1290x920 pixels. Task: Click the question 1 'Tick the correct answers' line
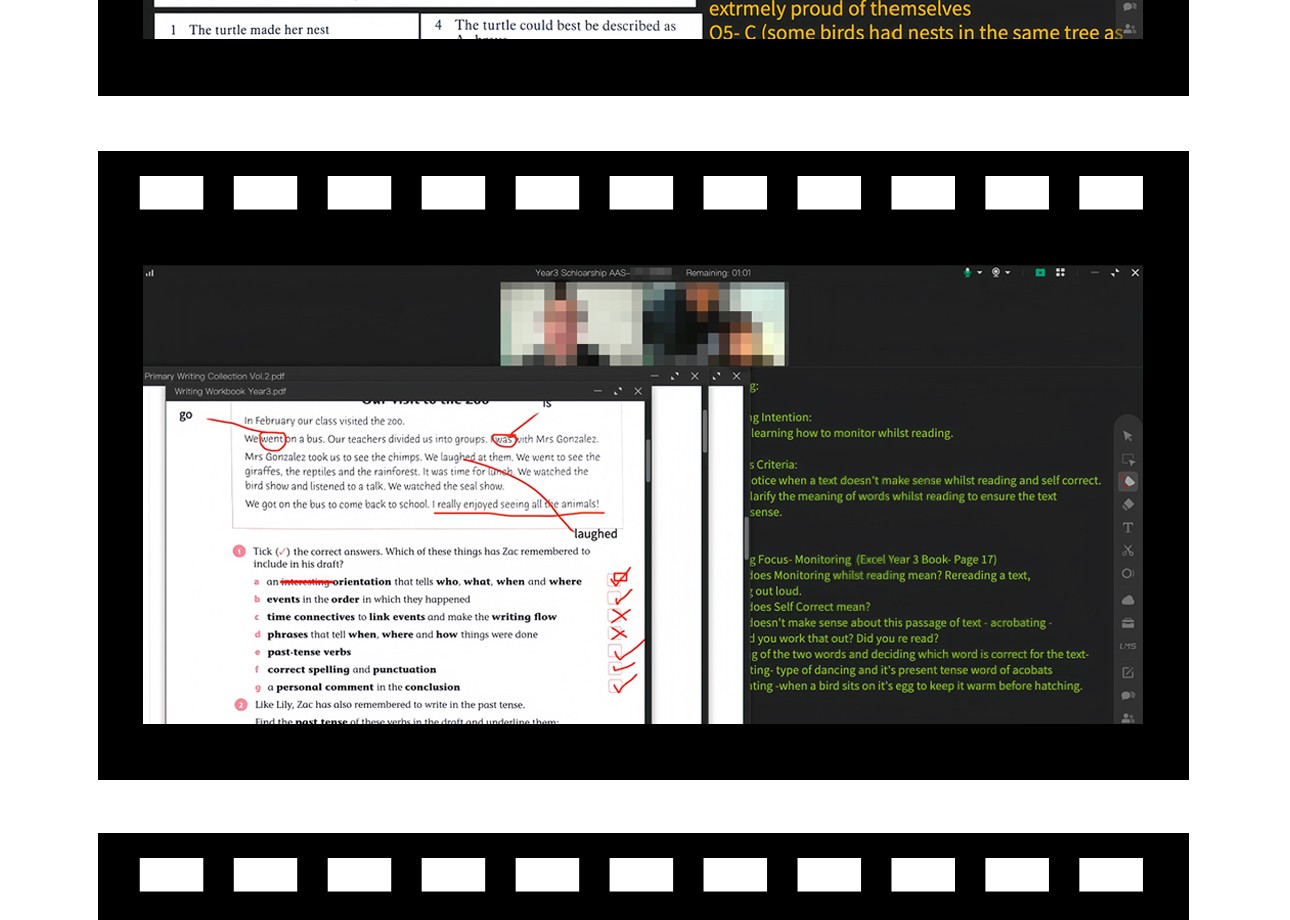click(x=421, y=557)
